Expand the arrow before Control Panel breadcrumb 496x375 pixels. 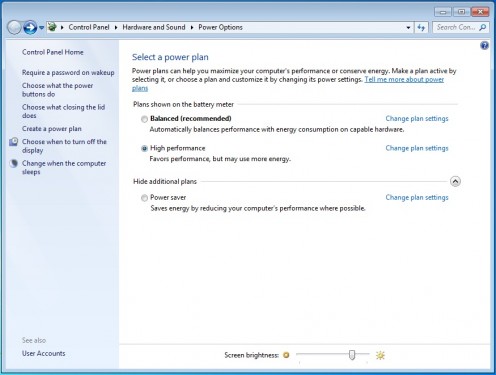(62, 27)
